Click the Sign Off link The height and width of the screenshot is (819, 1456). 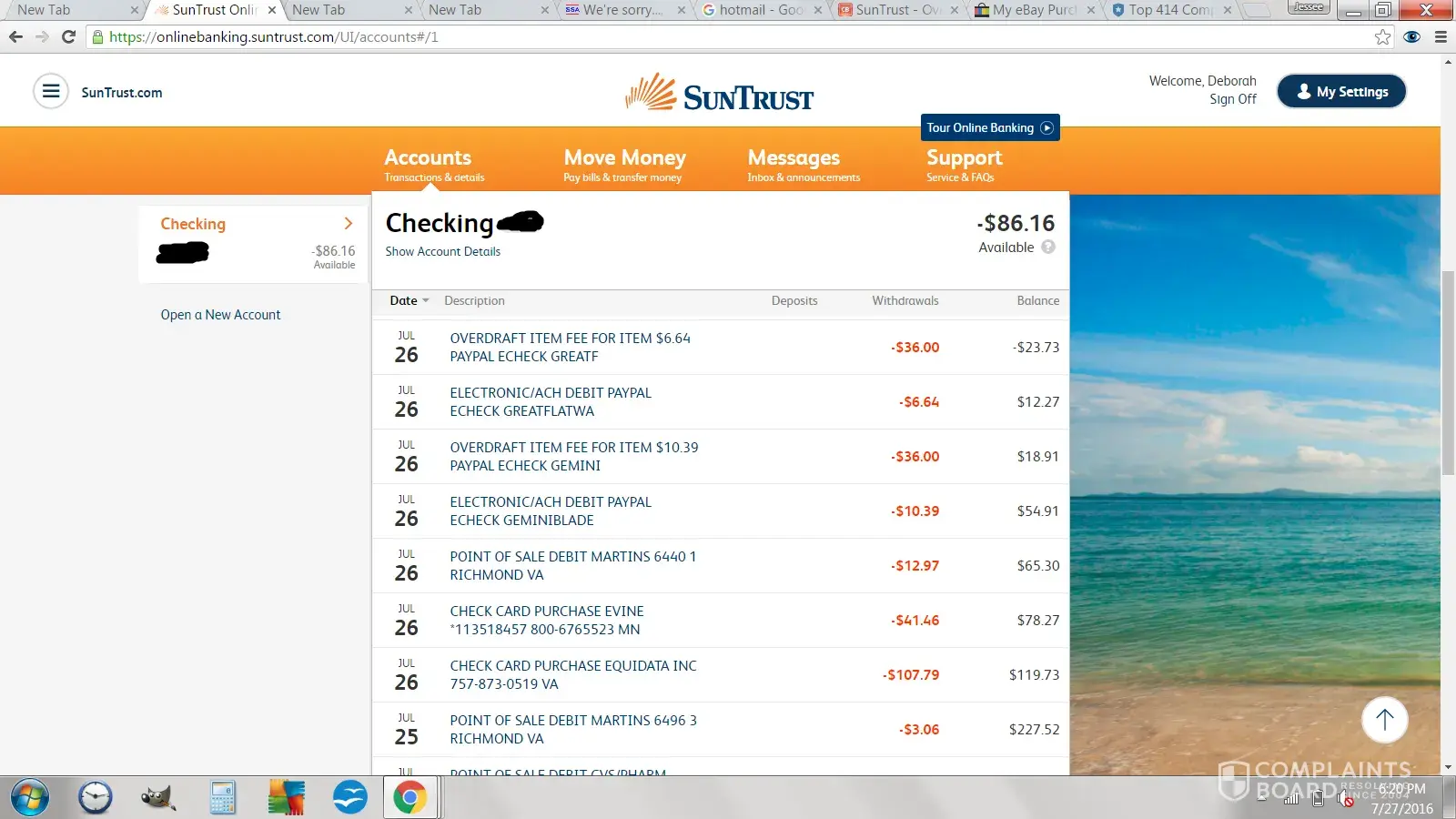pos(1232,99)
